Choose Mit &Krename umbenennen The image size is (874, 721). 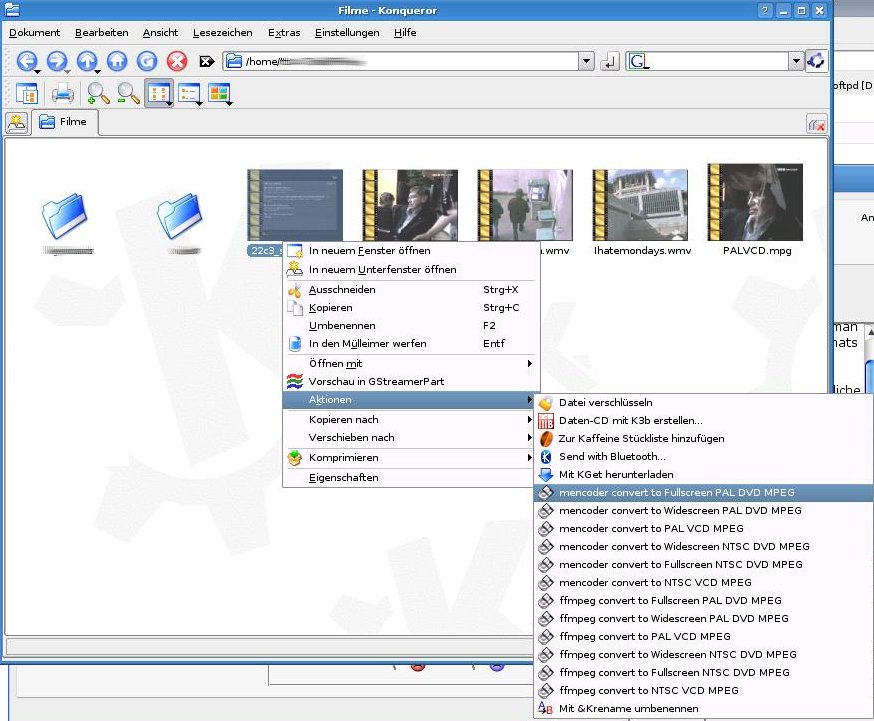pyautogui.click(x=703, y=709)
